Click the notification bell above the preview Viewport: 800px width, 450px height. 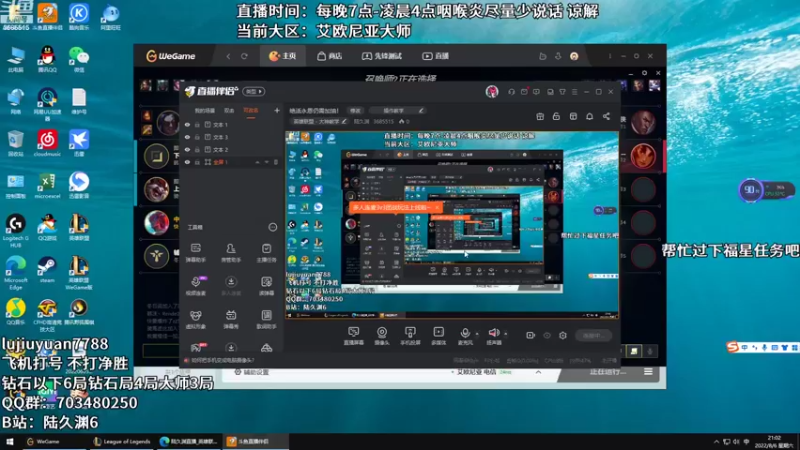[x=589, y=116]
